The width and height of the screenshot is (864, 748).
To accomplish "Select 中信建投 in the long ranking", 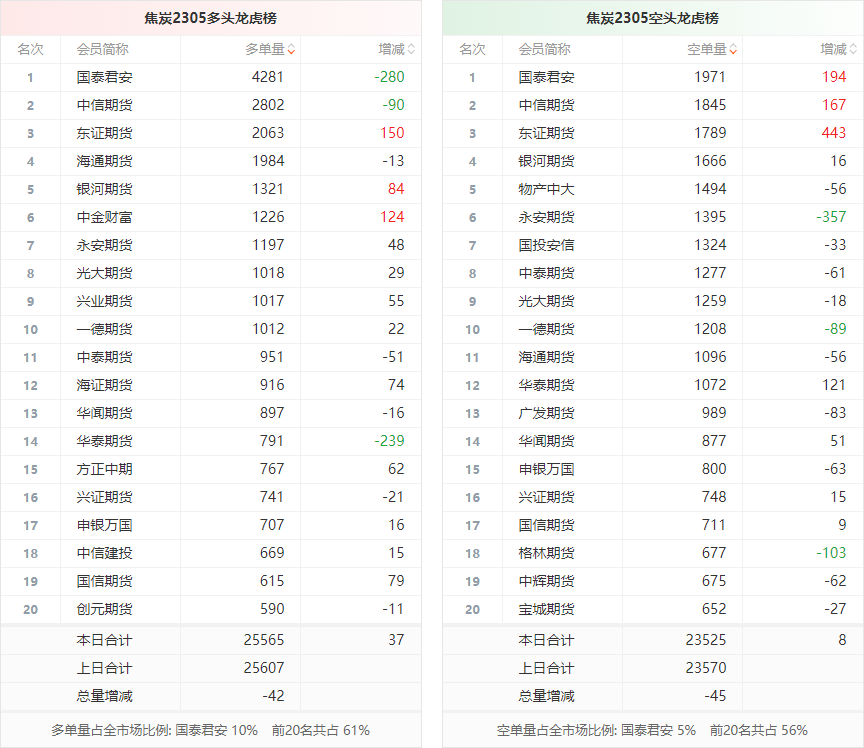I will tap(104, 553).
